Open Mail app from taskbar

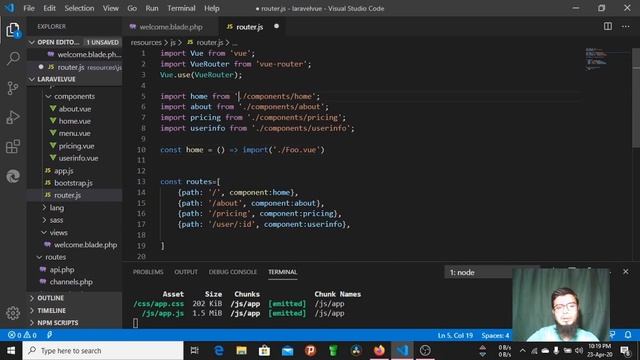(287, 351)
